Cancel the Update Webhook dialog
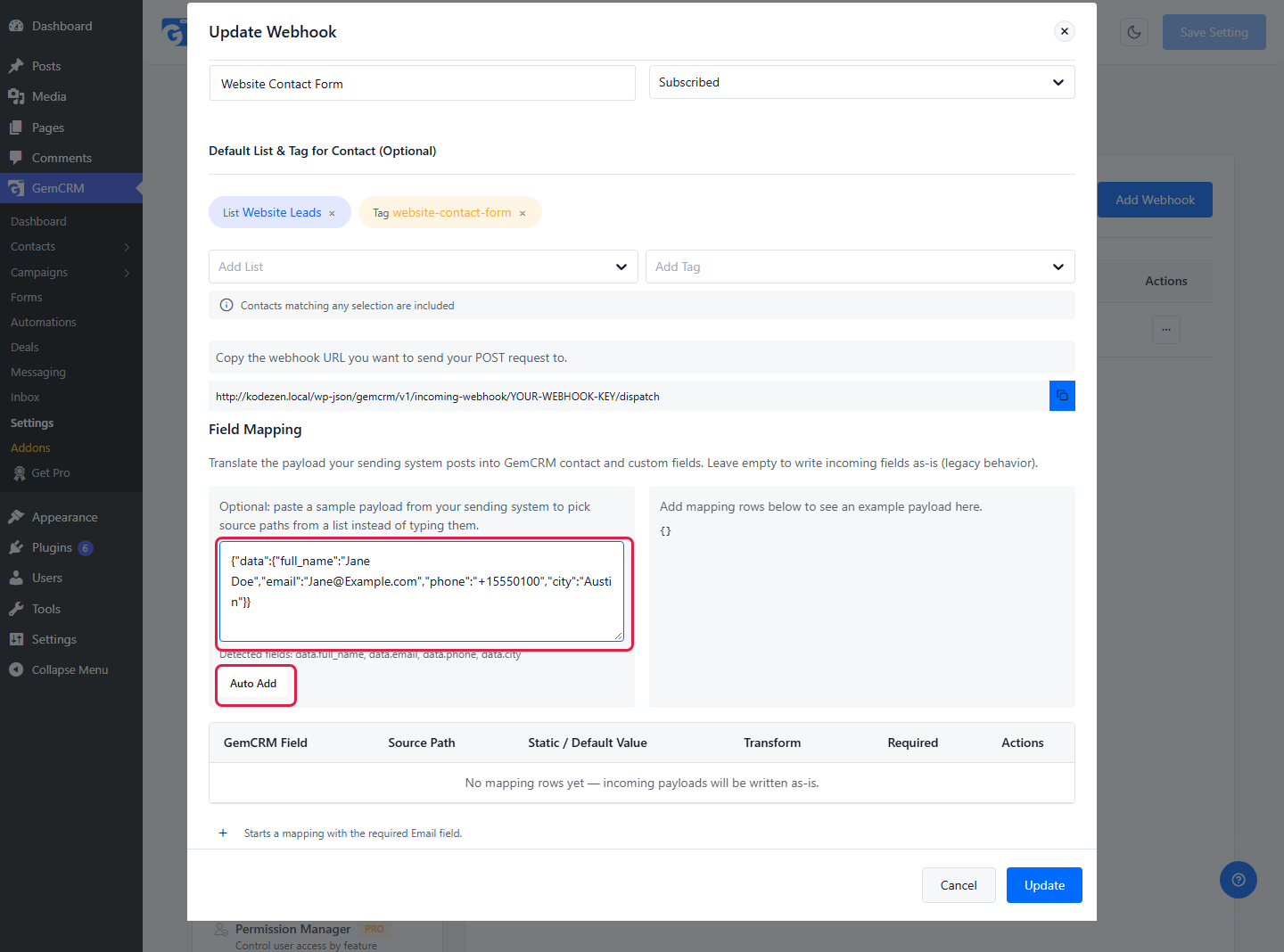The height and width of the screenshot is (952, 1284). coord(959,885)
